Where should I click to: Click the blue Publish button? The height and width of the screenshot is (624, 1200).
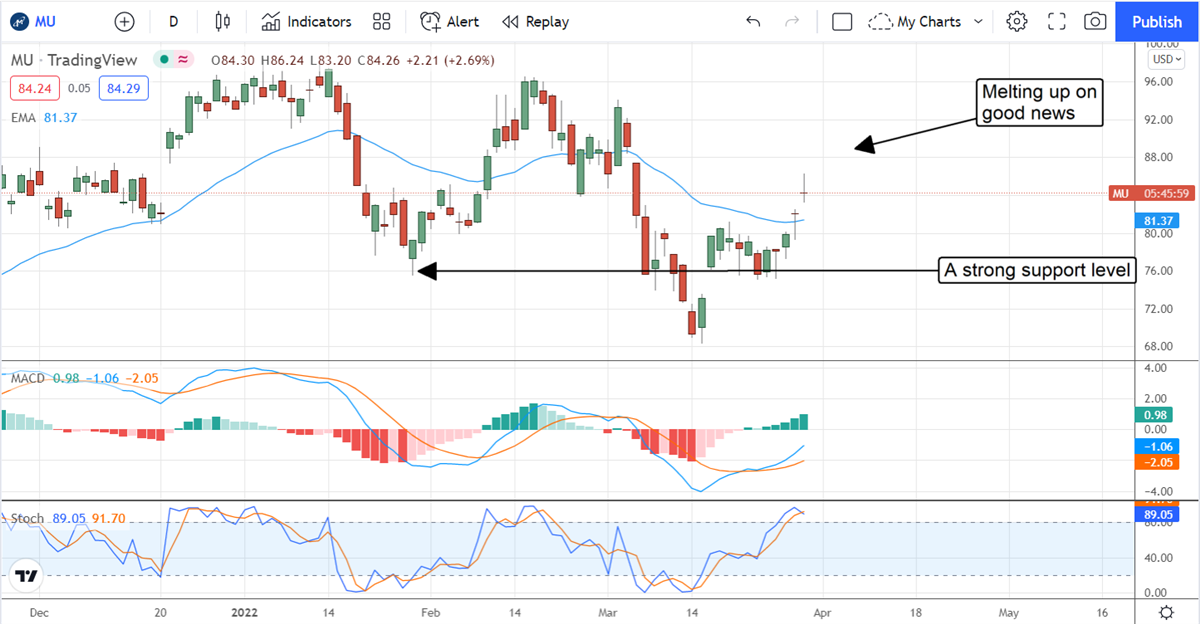click(x=1157, y=21)
